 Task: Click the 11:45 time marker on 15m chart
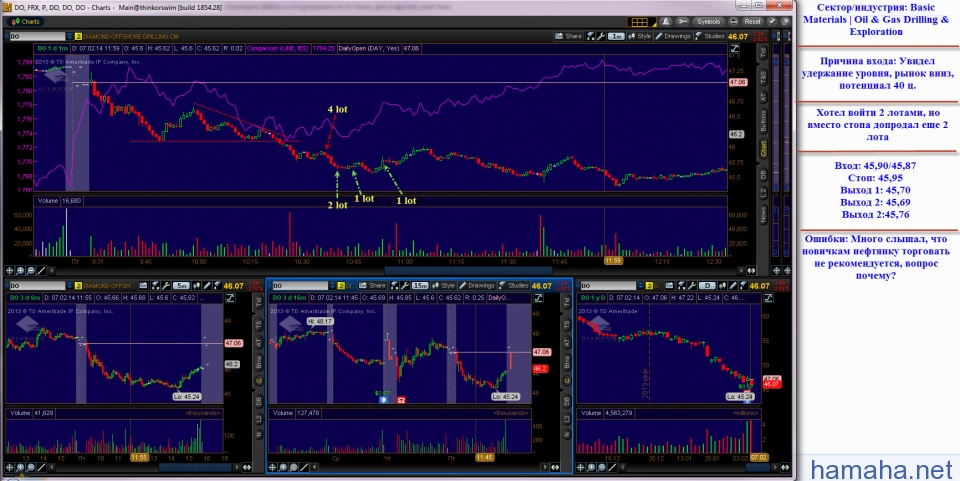click(484, 457)
